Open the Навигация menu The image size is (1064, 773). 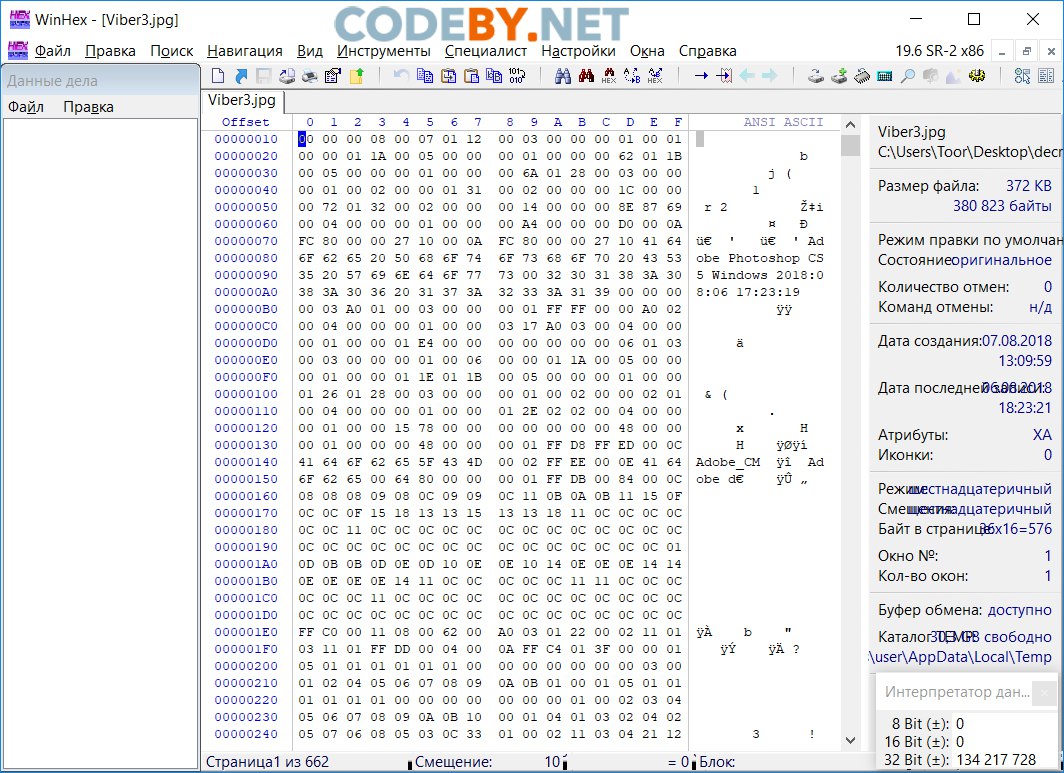[x=244, y=51]
